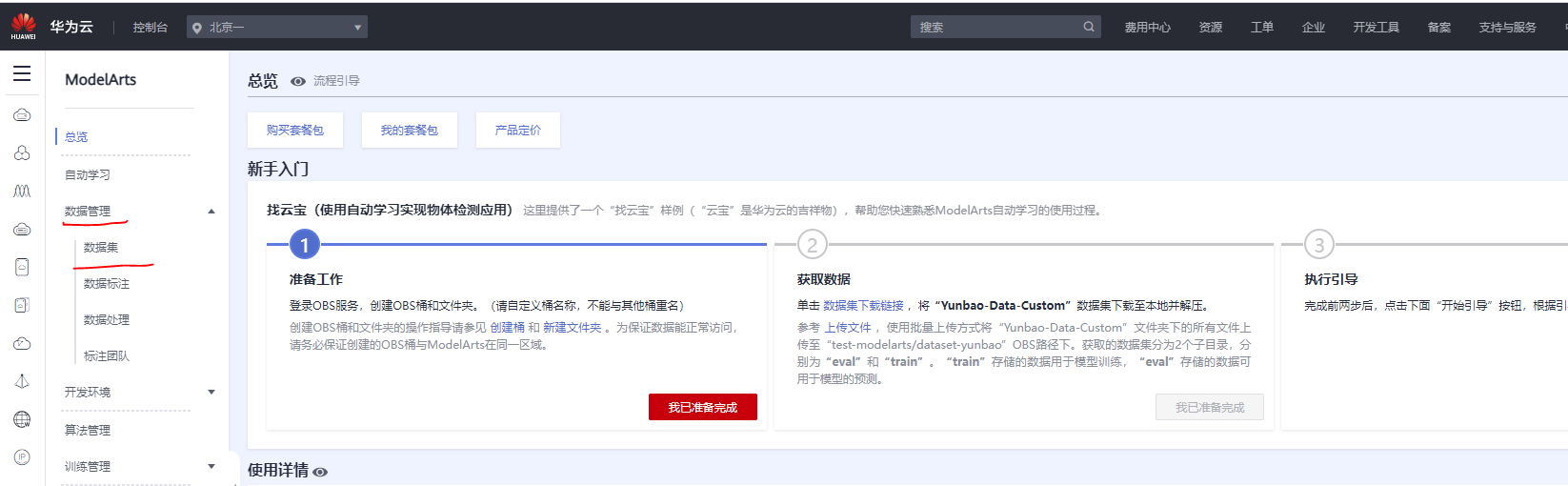Open the 数据集下载链接 link
This screenshot has height=486, width=1568.
(x=863, y=306)
